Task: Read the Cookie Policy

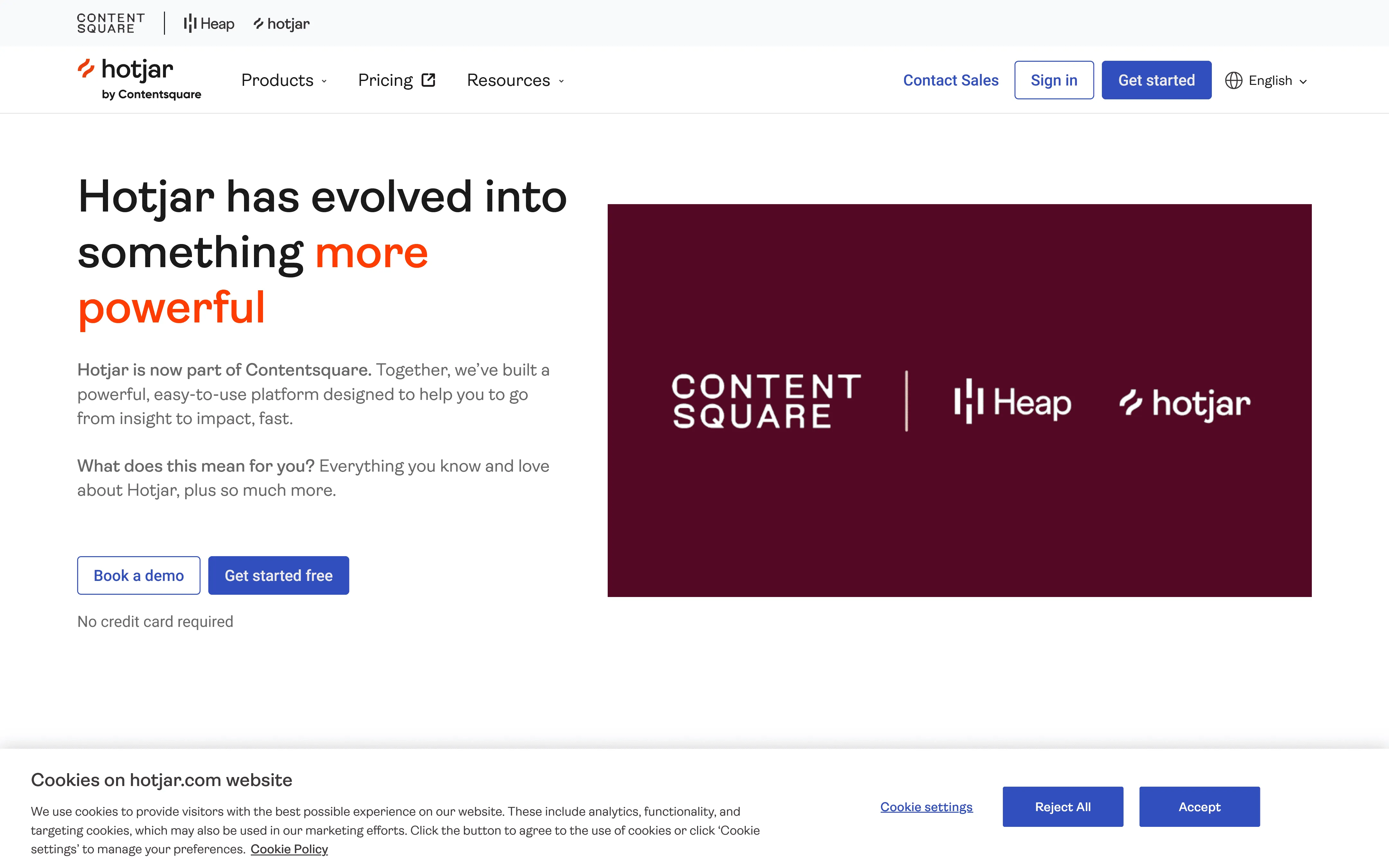Action: [290, 848]
